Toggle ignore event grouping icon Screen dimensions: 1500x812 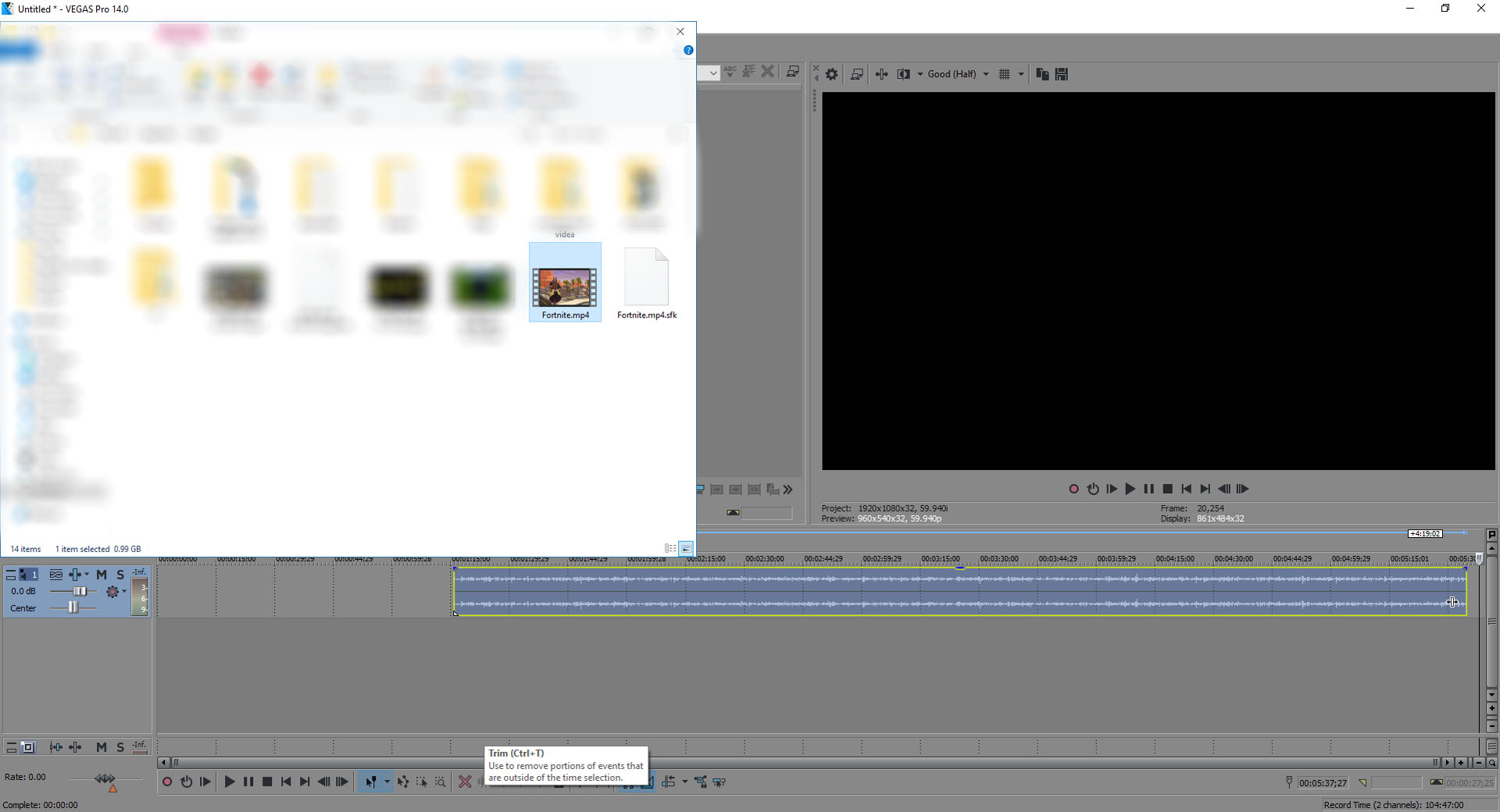point(720,782)
